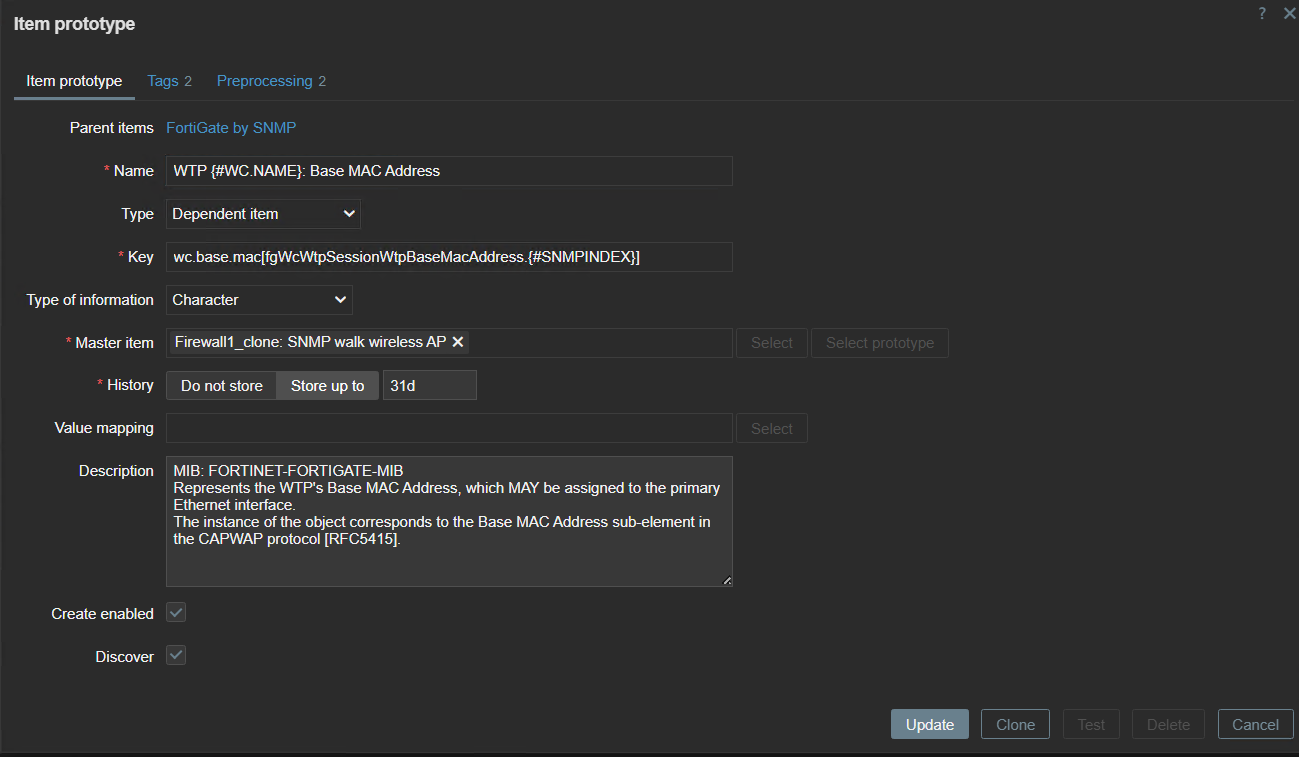Image resolution: width=1299 pixels, height=757 pixels.
Task: Click the help question mark icon
Action: point(1262,13)
